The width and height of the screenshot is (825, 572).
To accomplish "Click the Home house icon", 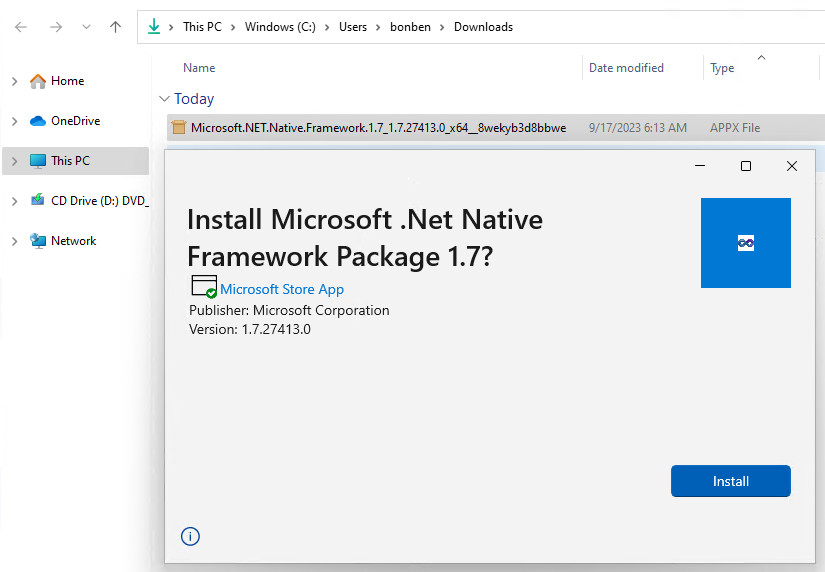I will tap(38, 81).
